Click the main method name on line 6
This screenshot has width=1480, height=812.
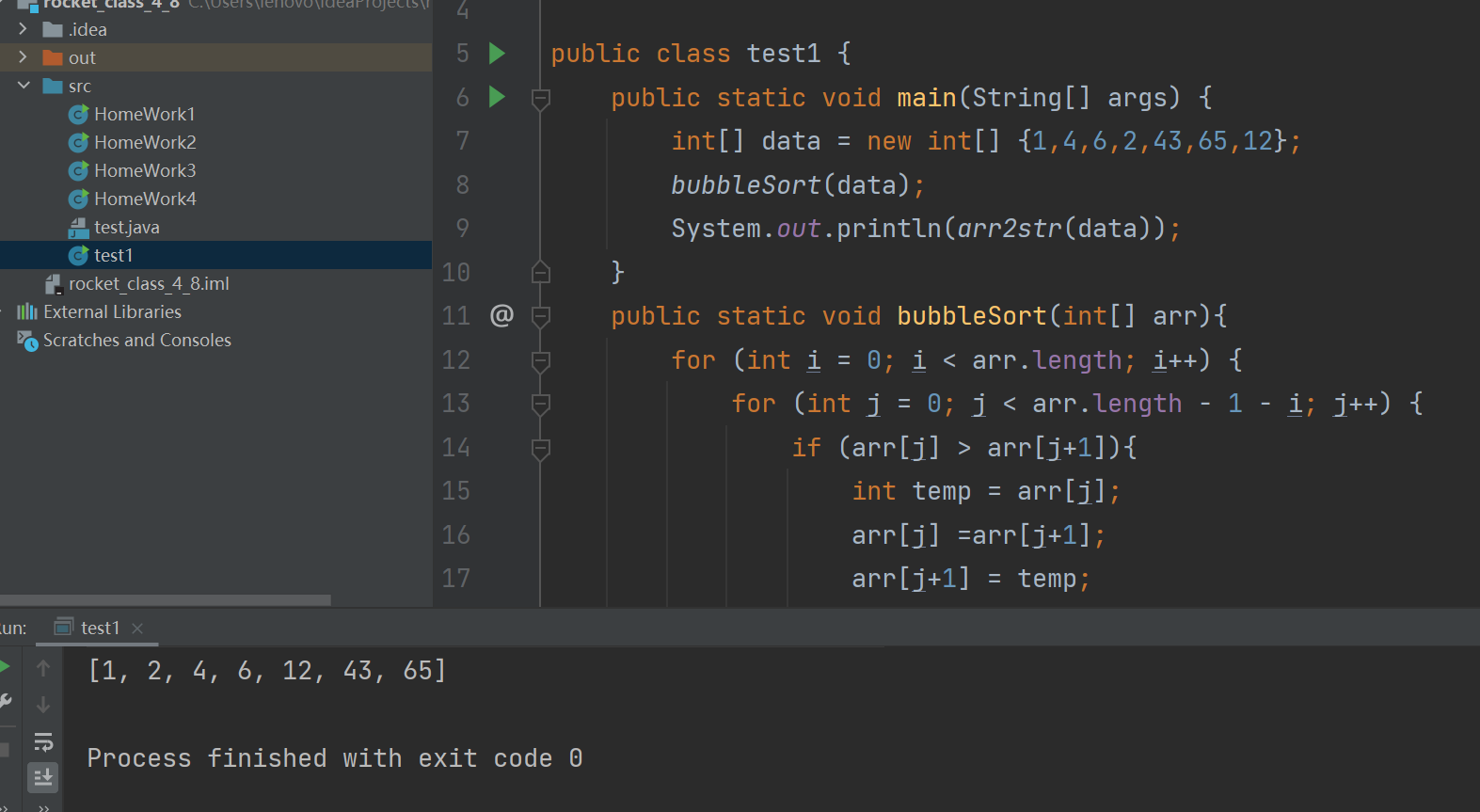click(x=927, y=98)
